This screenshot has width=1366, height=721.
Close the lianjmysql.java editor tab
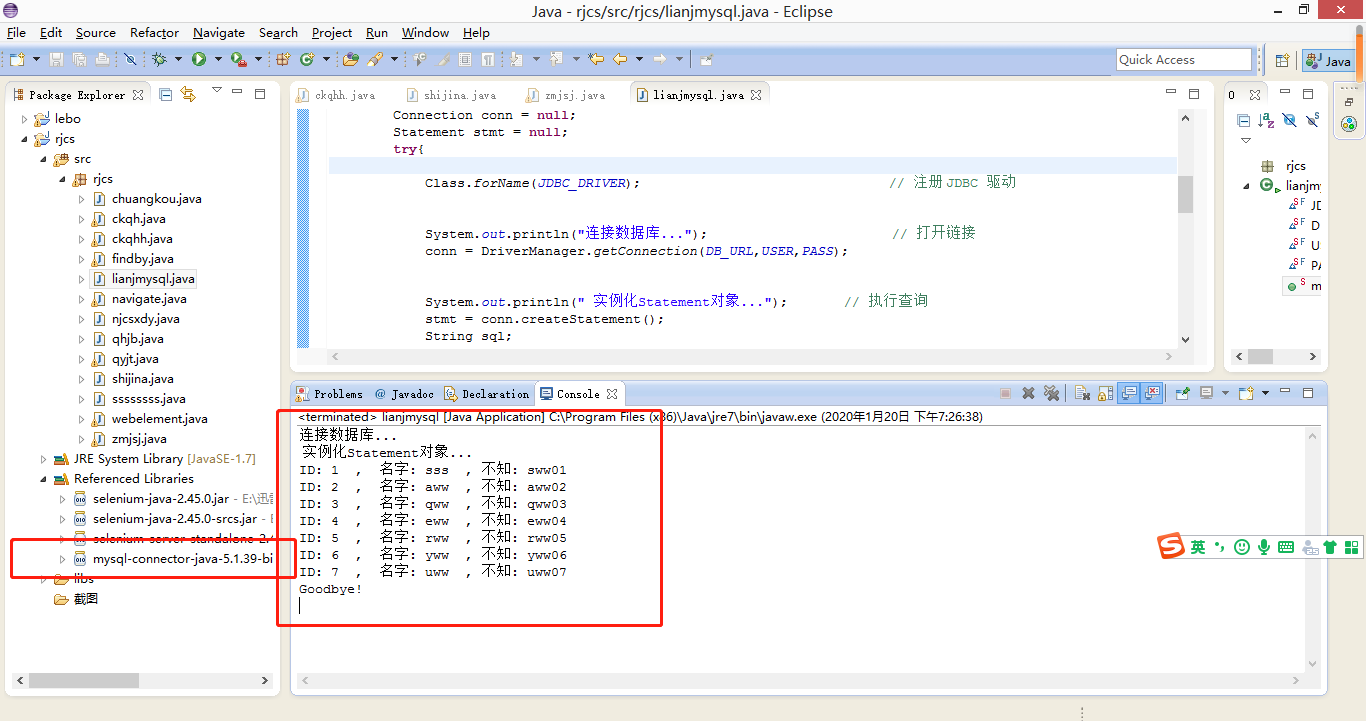756,95
